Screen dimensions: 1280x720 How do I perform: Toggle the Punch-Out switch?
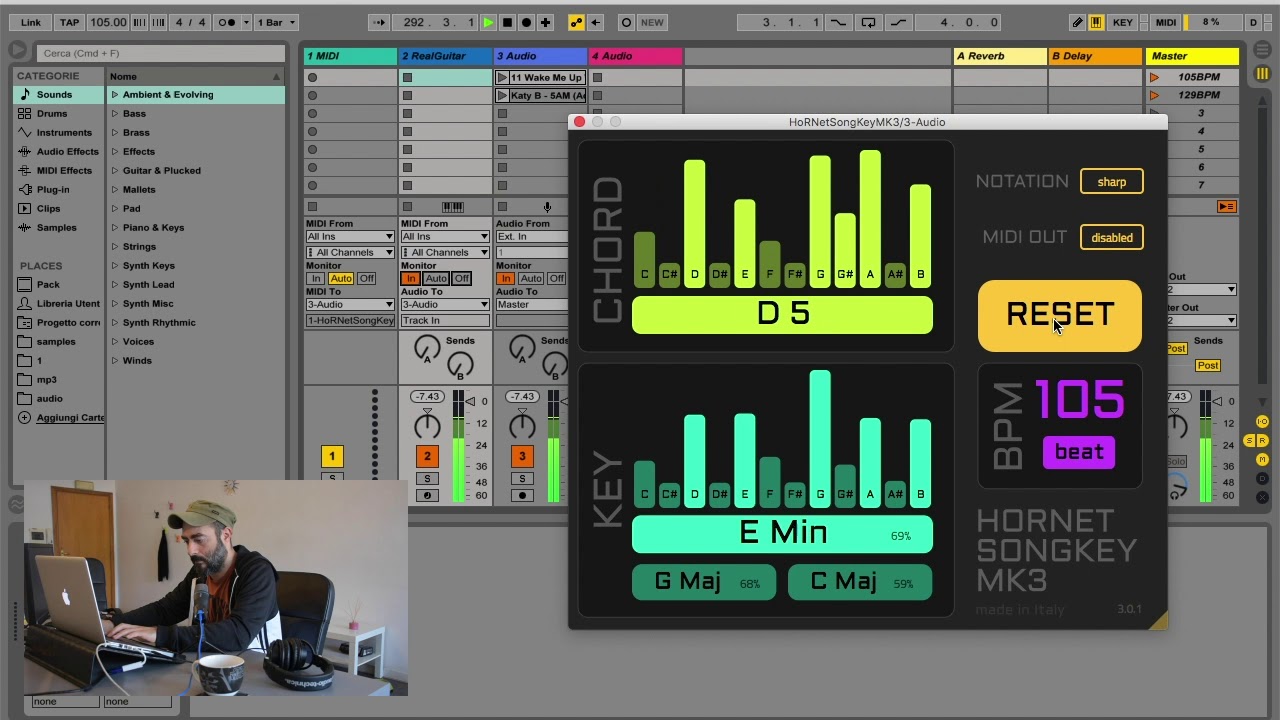click(x=898, y=22)
